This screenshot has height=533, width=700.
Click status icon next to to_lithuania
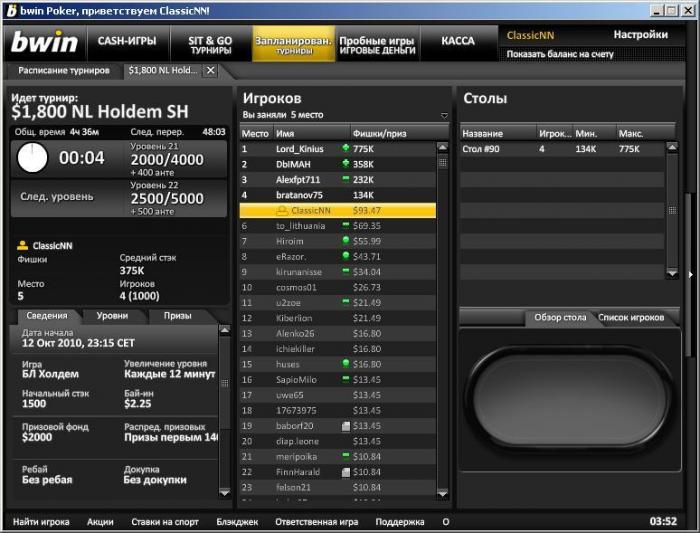(346, 225)
